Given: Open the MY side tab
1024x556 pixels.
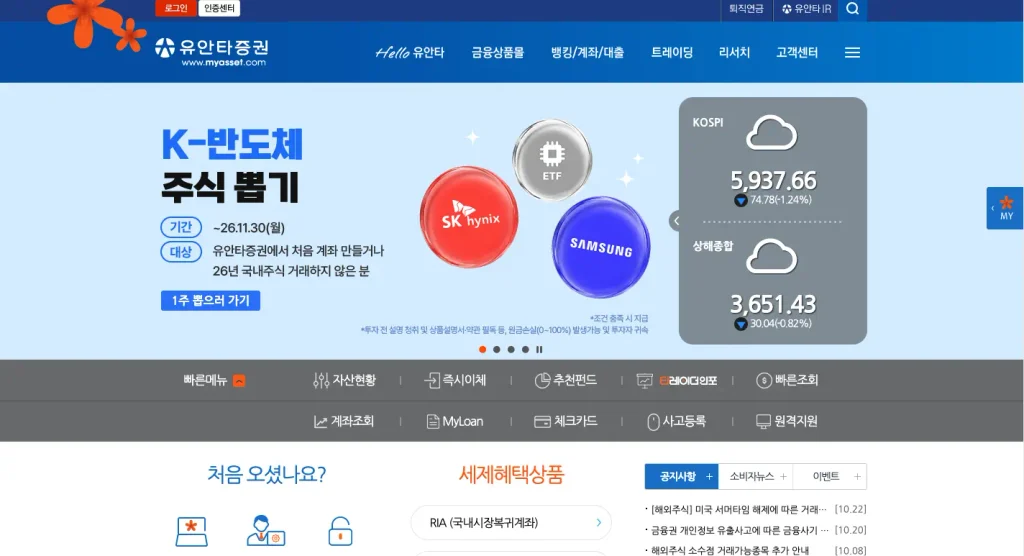Looking at the screenshot, I should click(x=1004, y=208).
